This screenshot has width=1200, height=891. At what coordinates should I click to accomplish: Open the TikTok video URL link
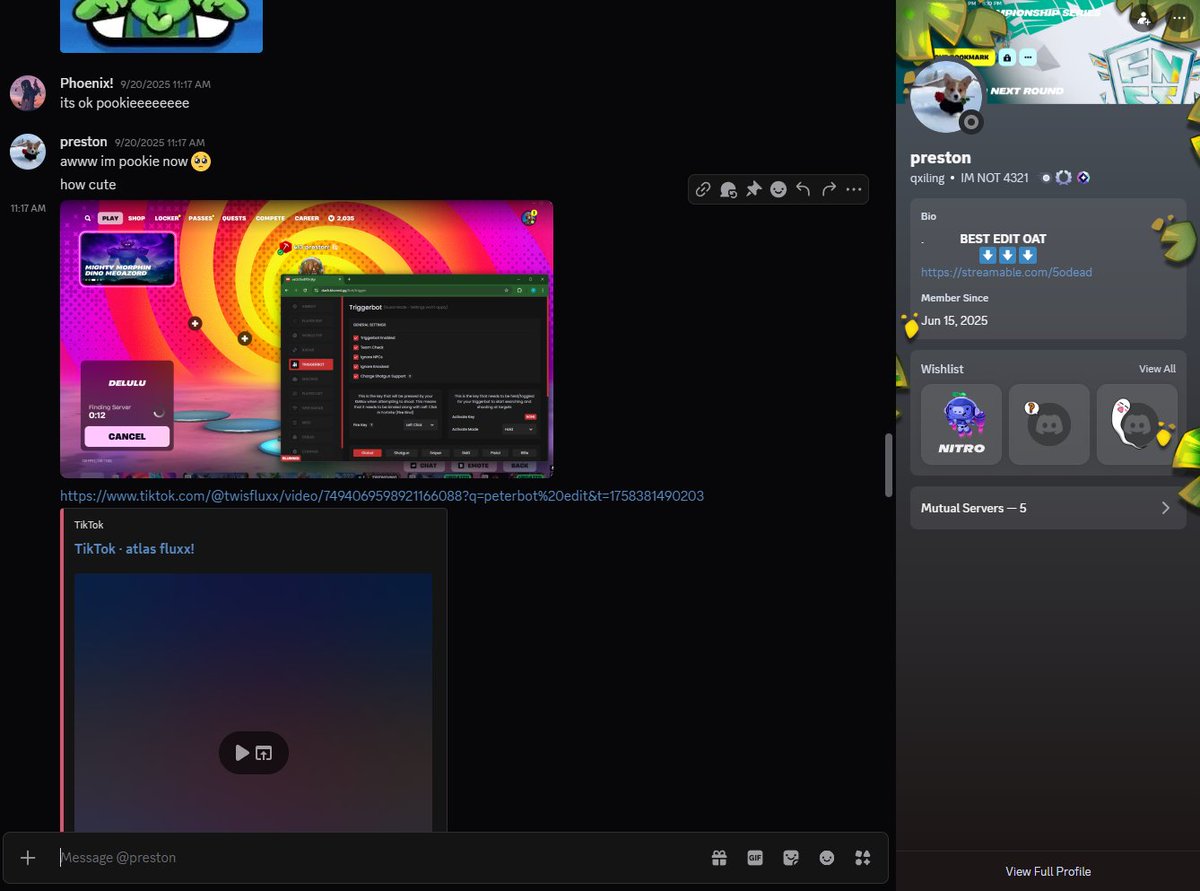click(382, 496)
